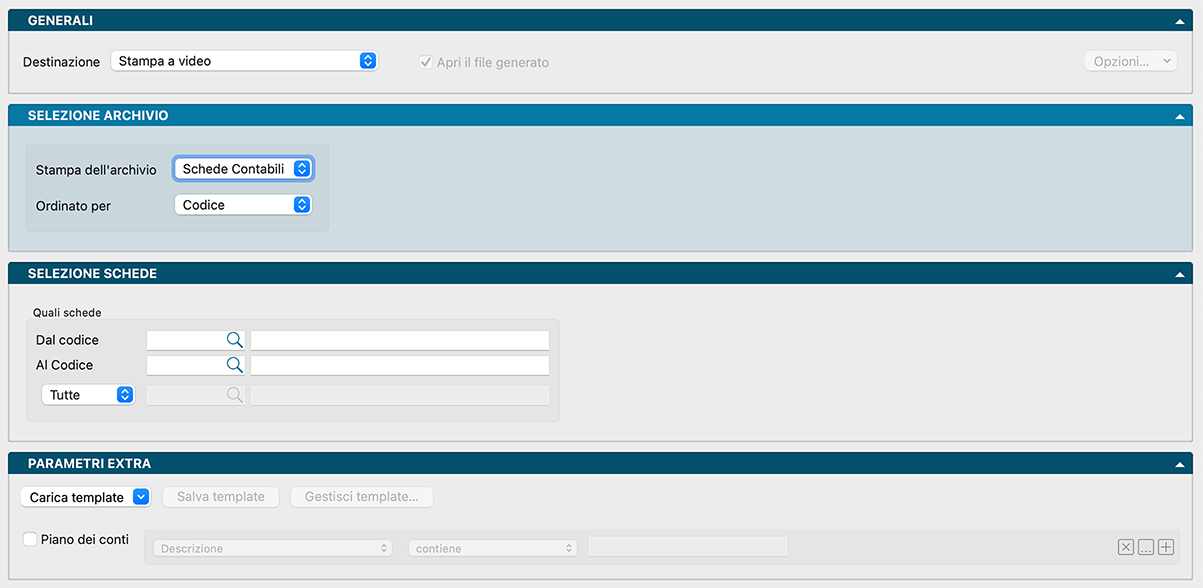This screenshot has width=1203, height=588.
Task: Collapse the Selezione Archivio section
Action: click(1180, 116)
